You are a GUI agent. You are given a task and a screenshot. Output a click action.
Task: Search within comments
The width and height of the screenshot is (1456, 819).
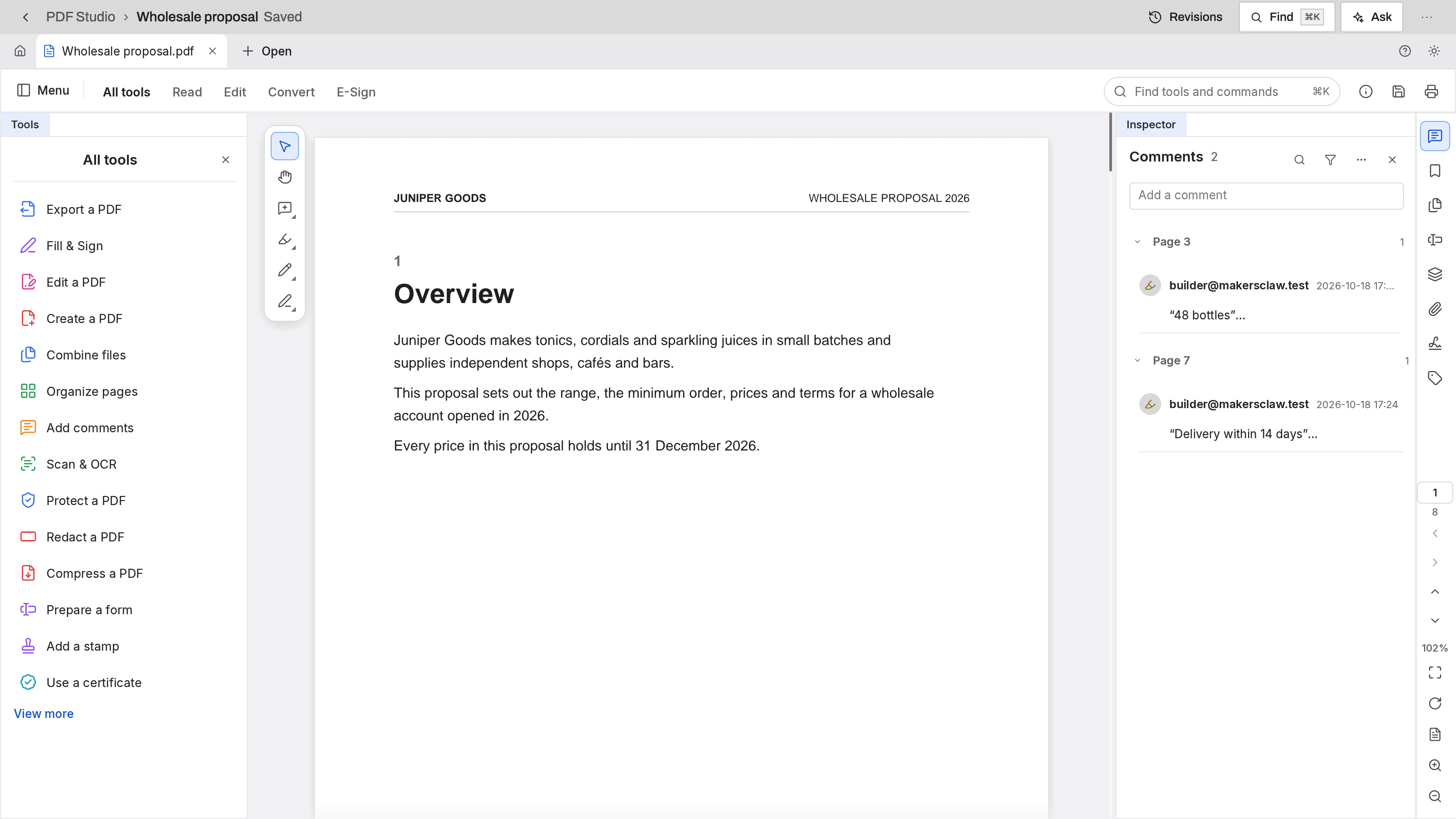click(x=1299, y=160)
